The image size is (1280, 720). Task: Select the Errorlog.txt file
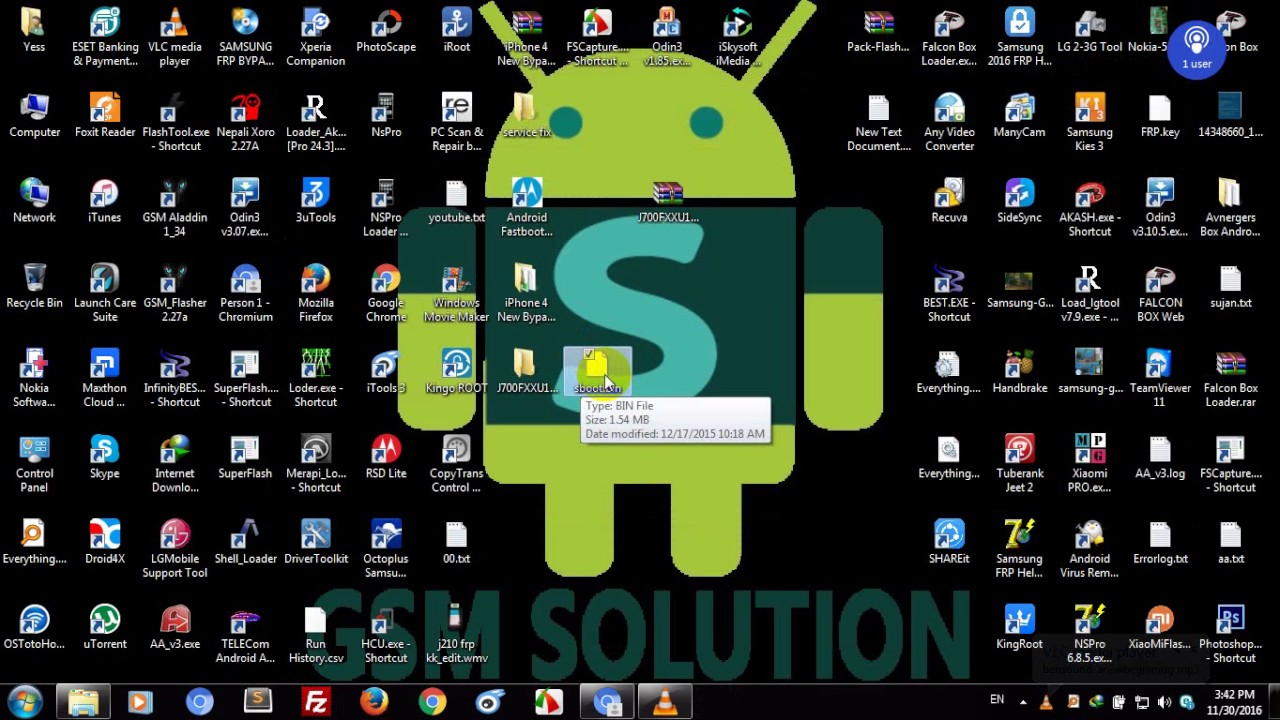1160,542
